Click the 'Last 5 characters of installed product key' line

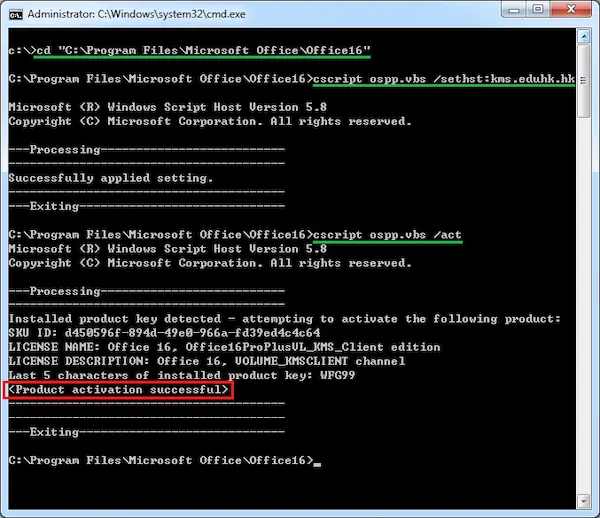coord(182,375)
